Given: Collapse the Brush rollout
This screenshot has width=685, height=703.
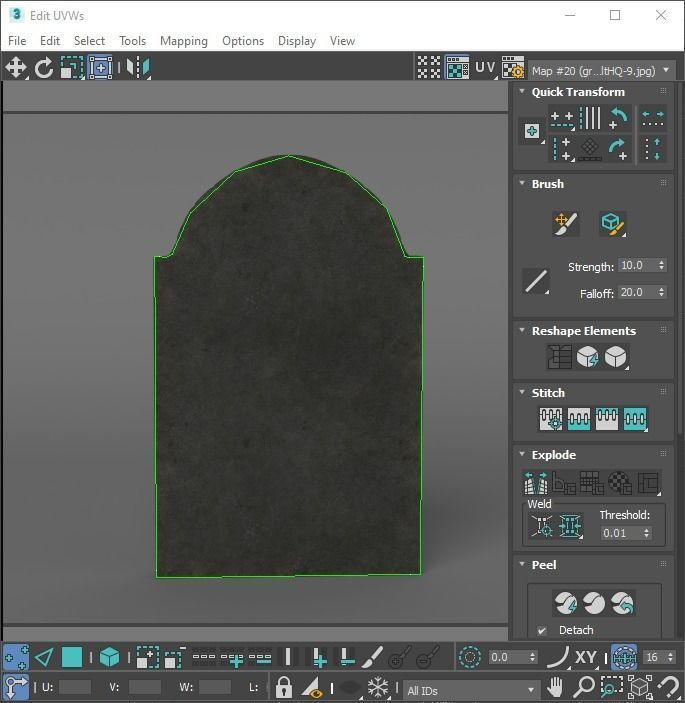Looking at the screenshot, I should click(522, 183).
